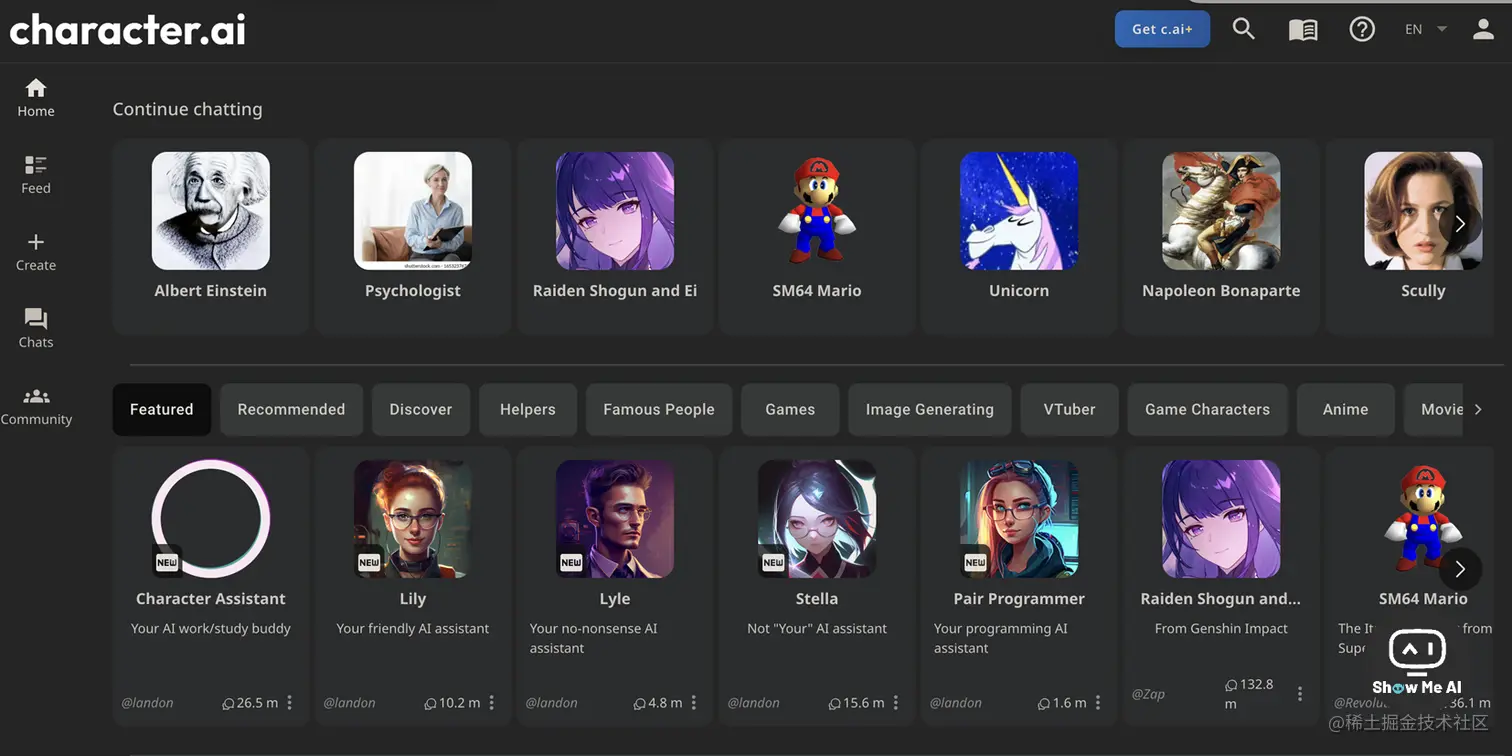
Task: Open Chats in the sidebar
Action: [x=36, y=329]
